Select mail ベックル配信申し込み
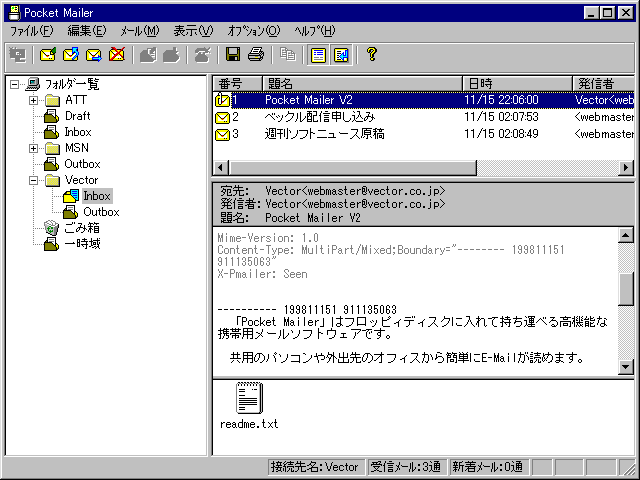The width and height of the screenshot is (640, 480). coord(424,117)
